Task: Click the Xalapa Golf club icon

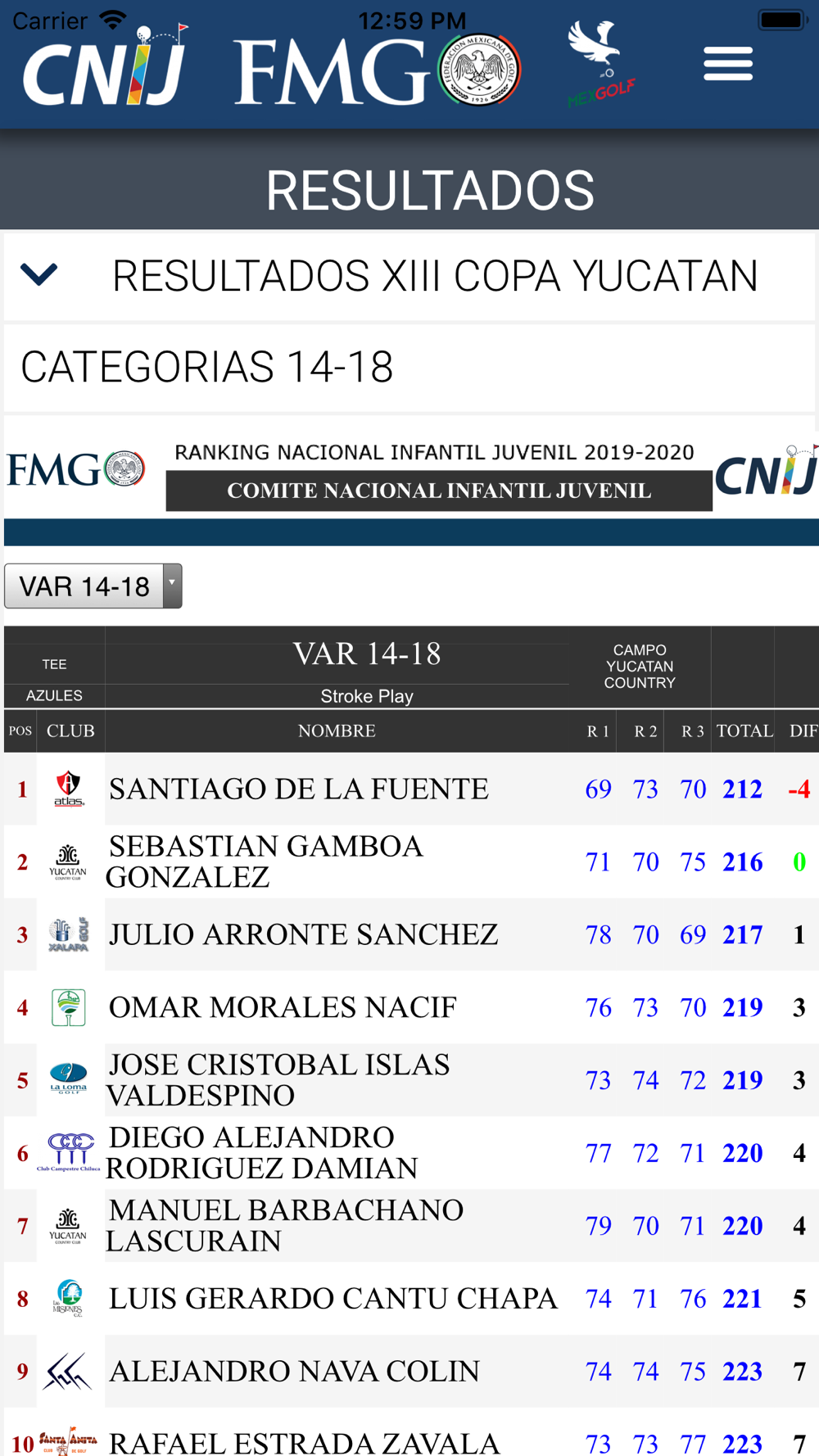Action: pyautogui.click(x=69, y=934)
